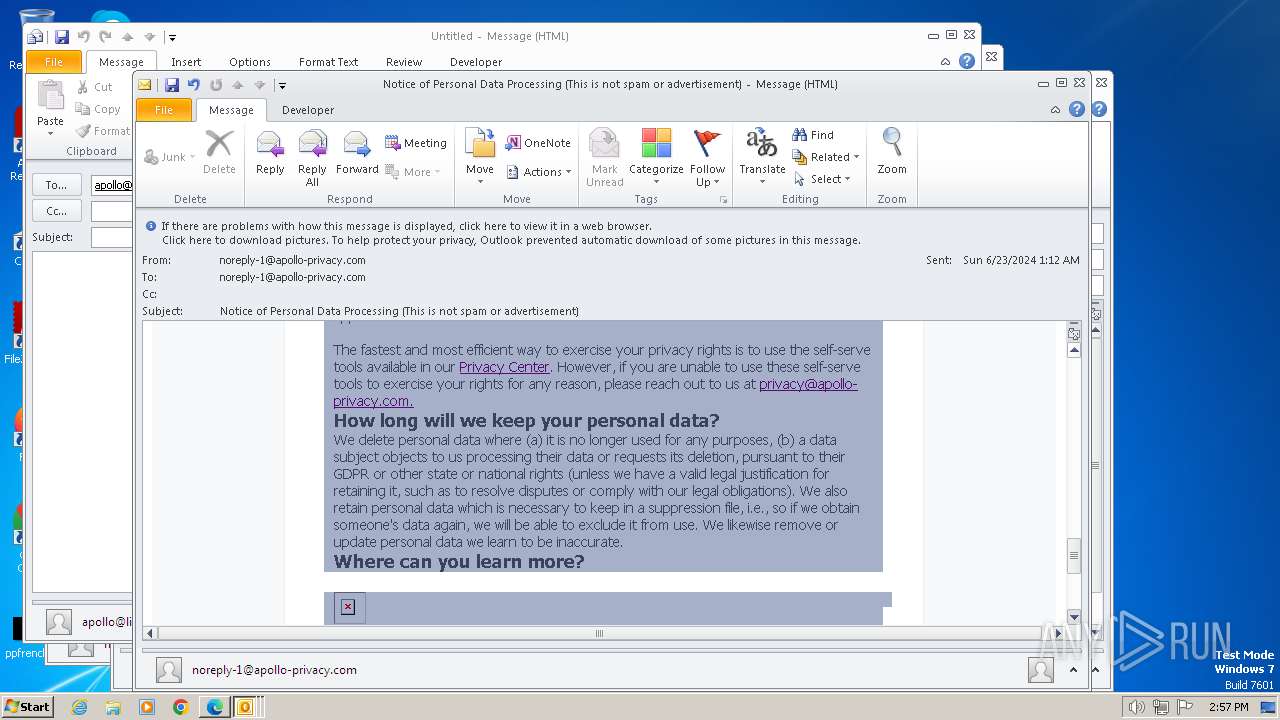
Task: Forward this message
Action: [357, 155]
